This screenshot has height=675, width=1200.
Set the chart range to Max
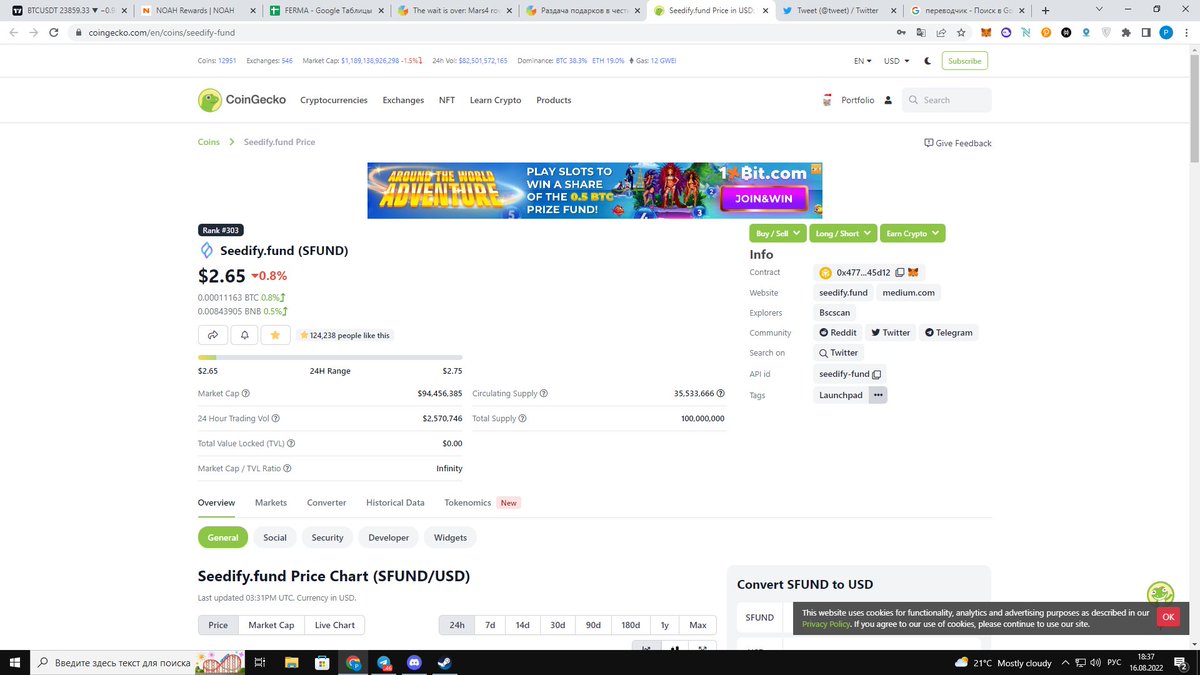tap(698, 625)
